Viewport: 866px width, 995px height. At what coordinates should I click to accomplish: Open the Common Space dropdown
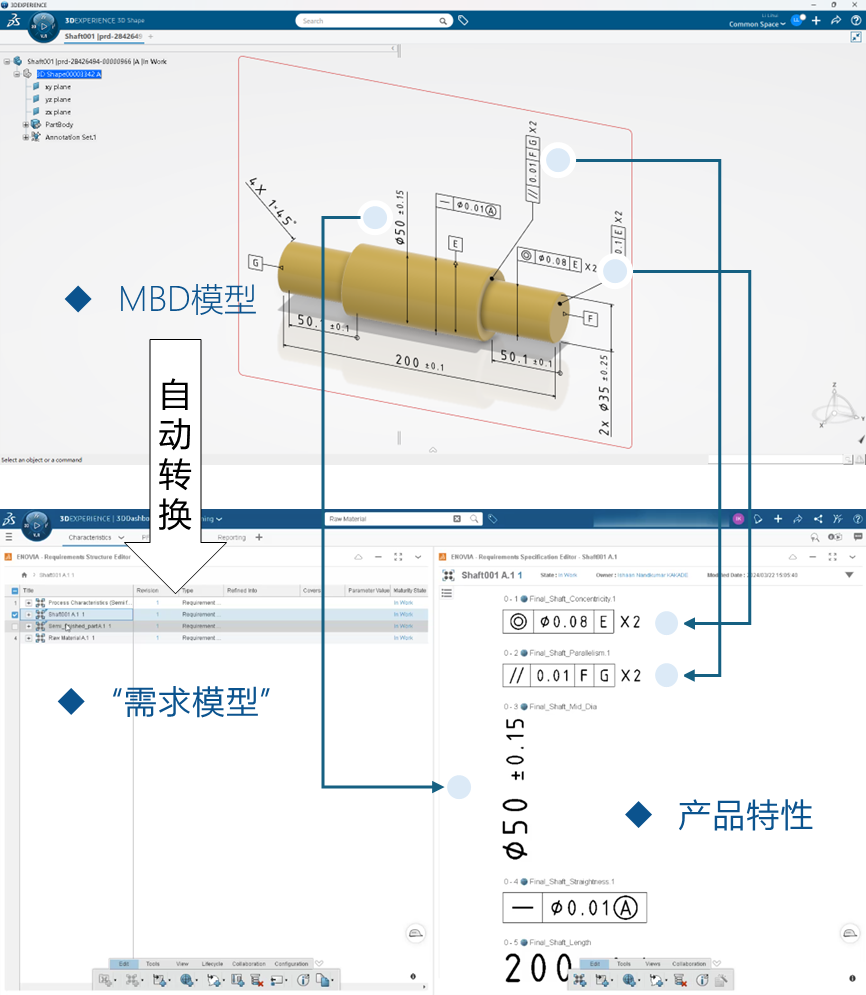[x=757, y=24]
